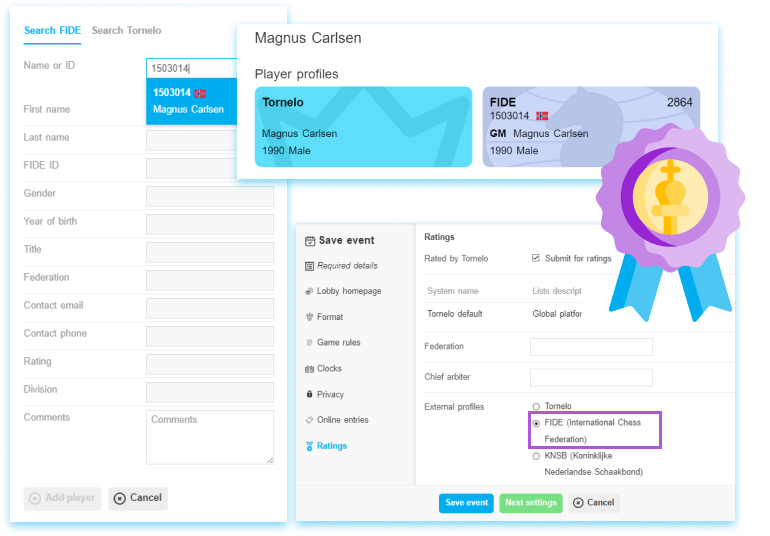Open Privacy settings
This screenshot has width=770, height=536.
pyautogui.click(x=330, y=395)
